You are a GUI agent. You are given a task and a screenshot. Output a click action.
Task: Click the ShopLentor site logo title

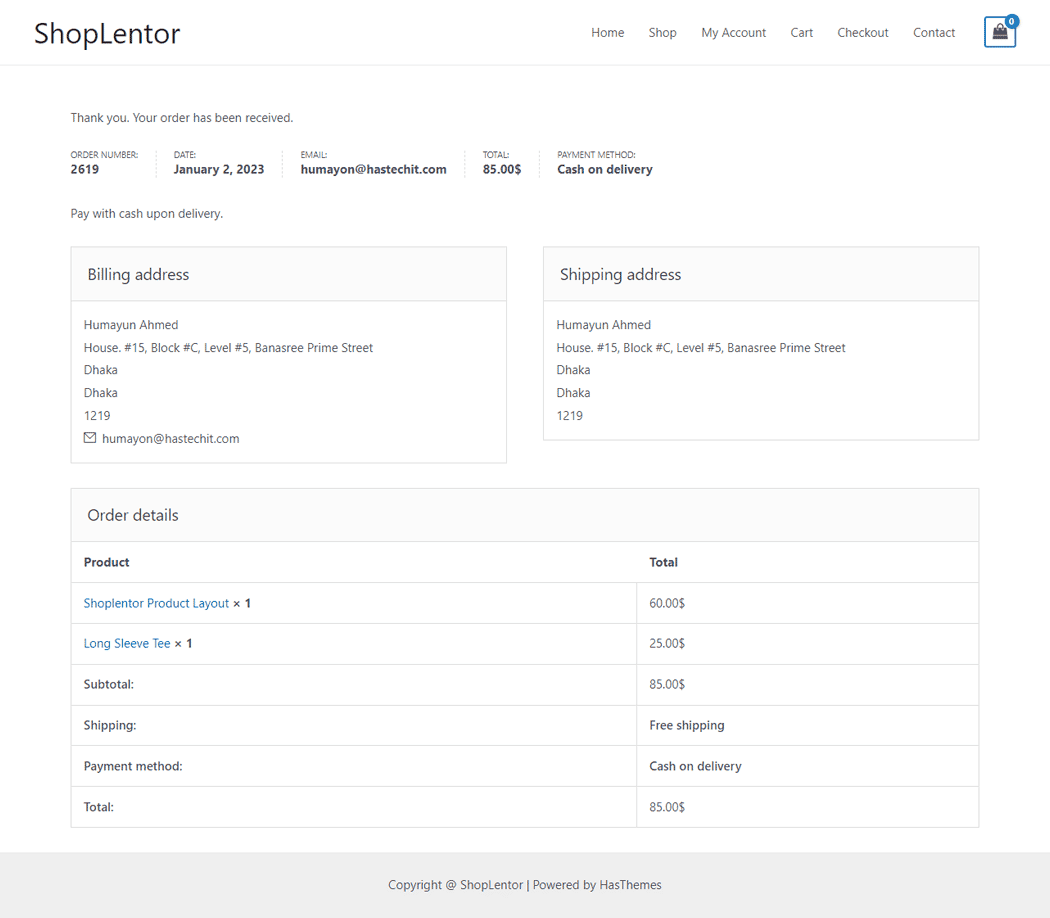[107, 33]
